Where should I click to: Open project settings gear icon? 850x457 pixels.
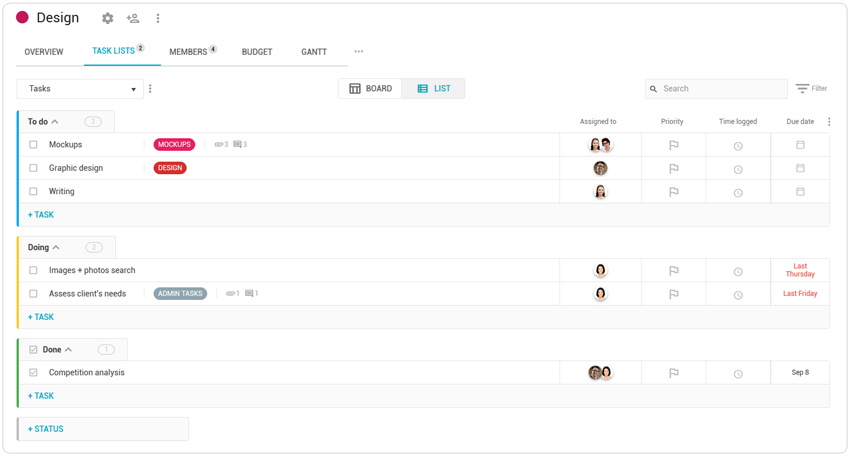pos(108,18)
